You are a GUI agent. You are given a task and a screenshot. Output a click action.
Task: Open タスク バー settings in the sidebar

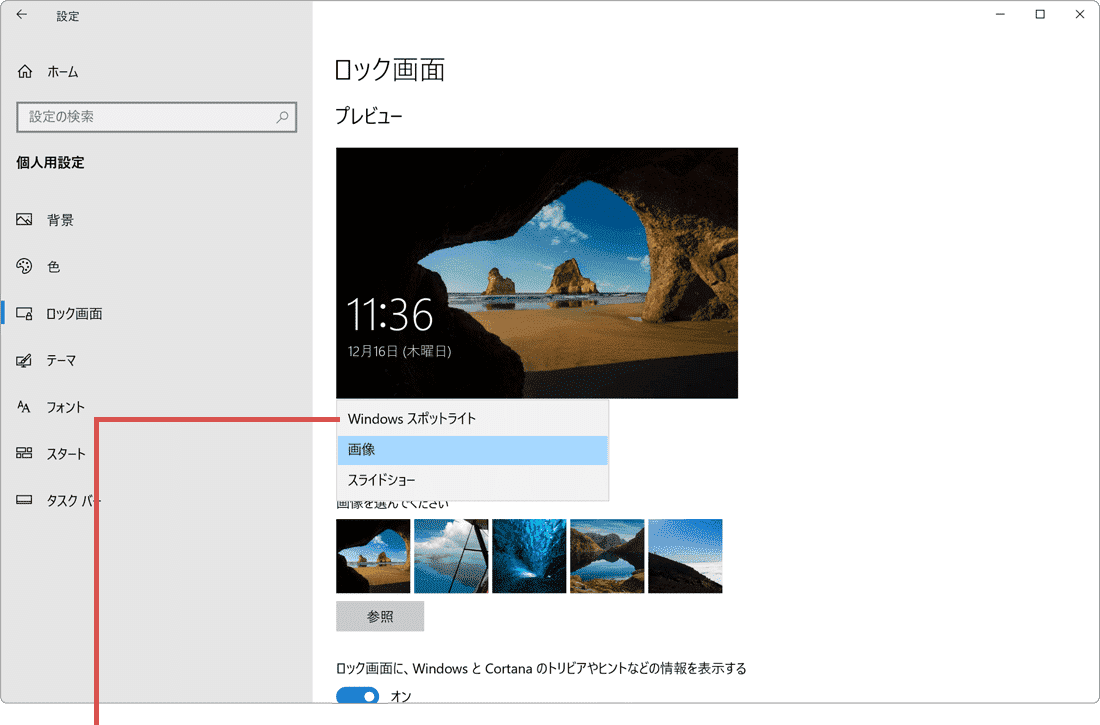coord(70,501)
